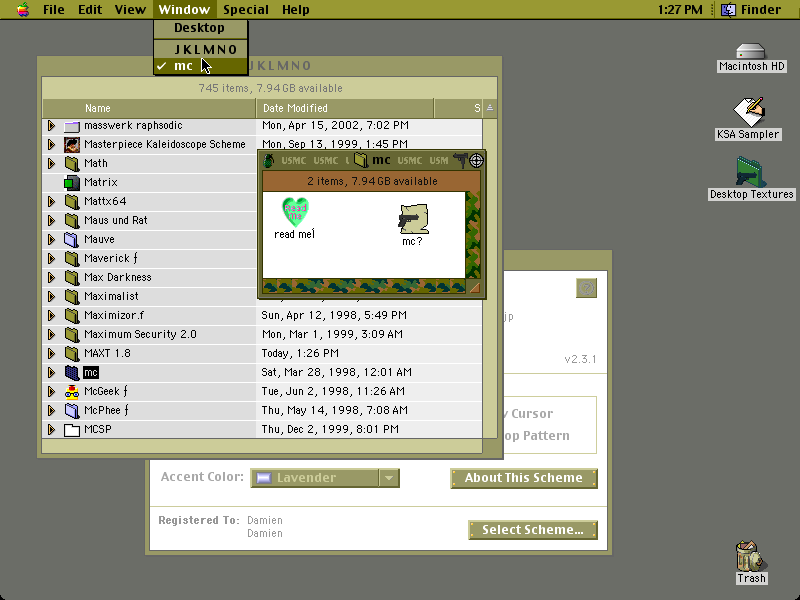Select the mc? pistol file icon
The width and height of the screenshot is (800, 600).
413,219
